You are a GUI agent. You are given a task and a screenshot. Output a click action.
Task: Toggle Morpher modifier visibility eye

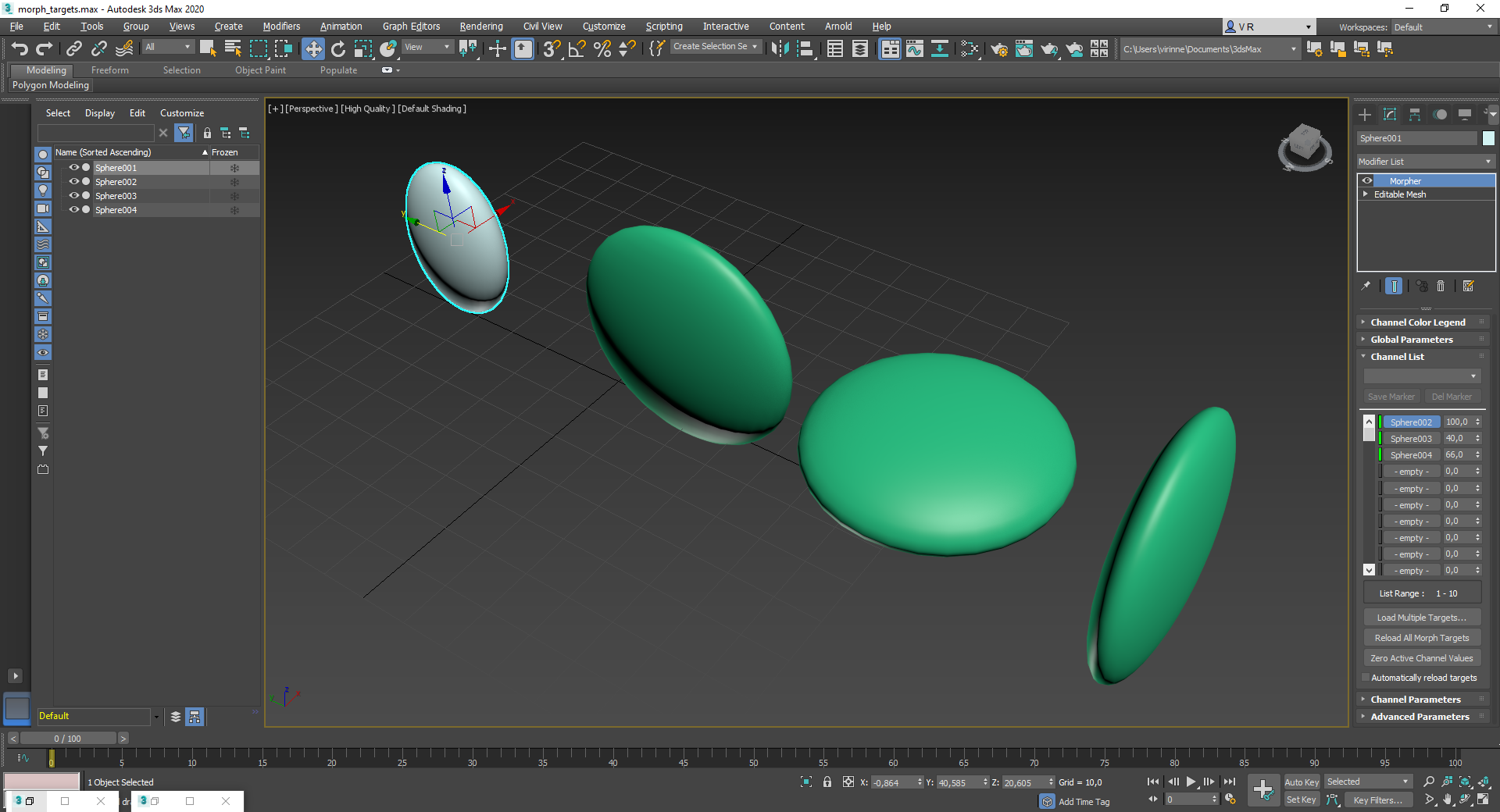[1367, 180]
